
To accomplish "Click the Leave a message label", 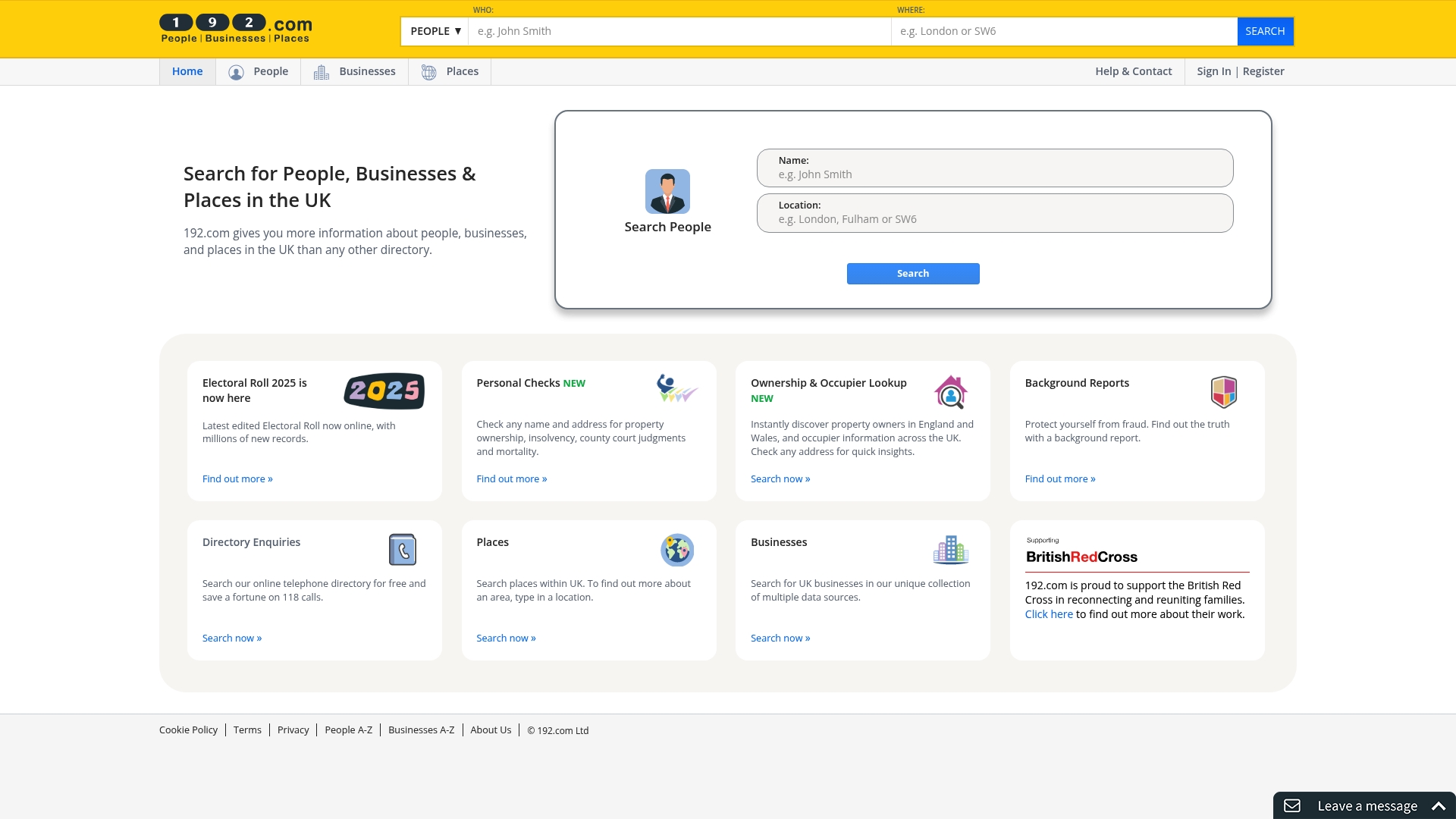I will [x=1367, y=805].
